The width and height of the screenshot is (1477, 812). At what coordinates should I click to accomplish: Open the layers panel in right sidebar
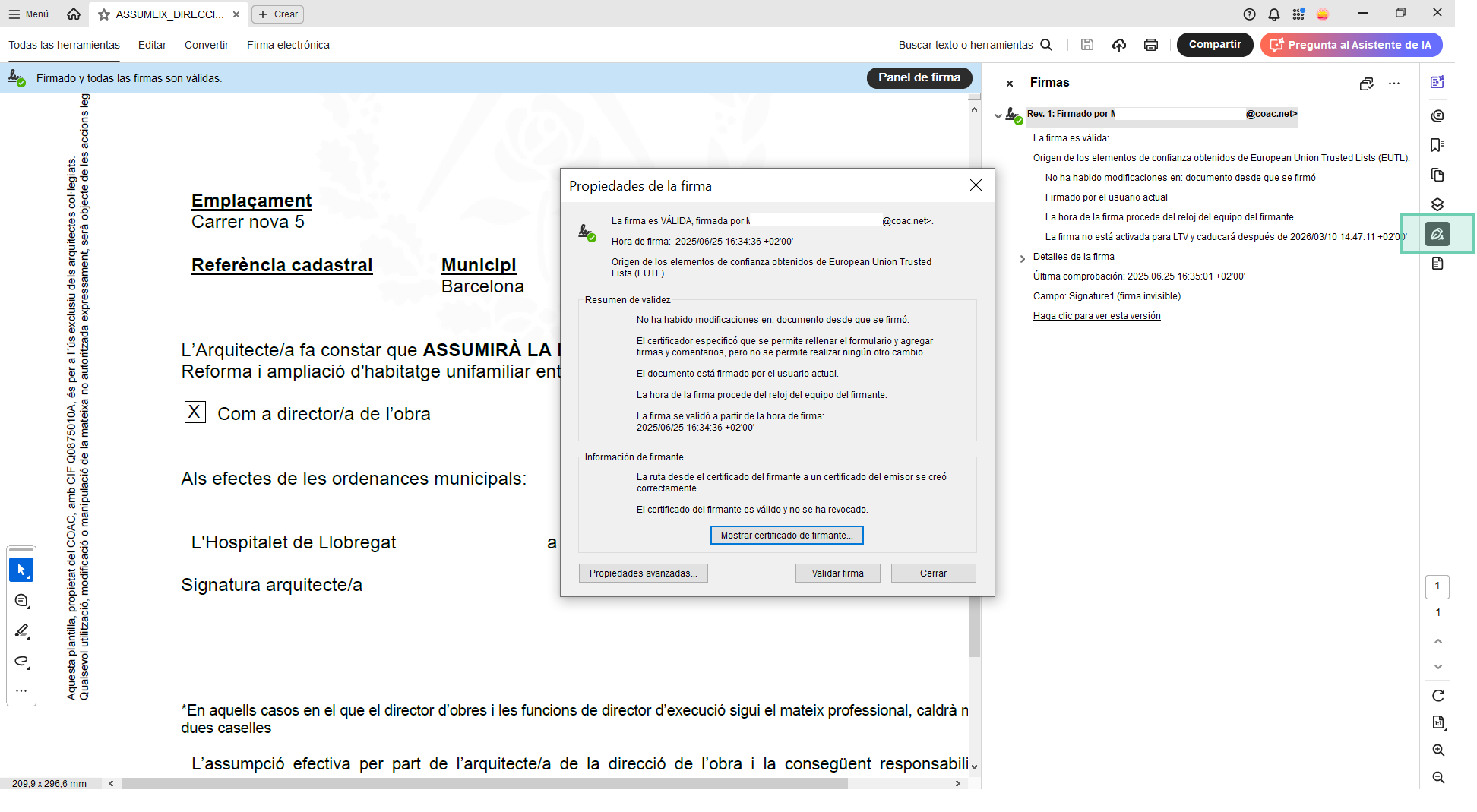pyautogui.click(x=1437, y=204)
